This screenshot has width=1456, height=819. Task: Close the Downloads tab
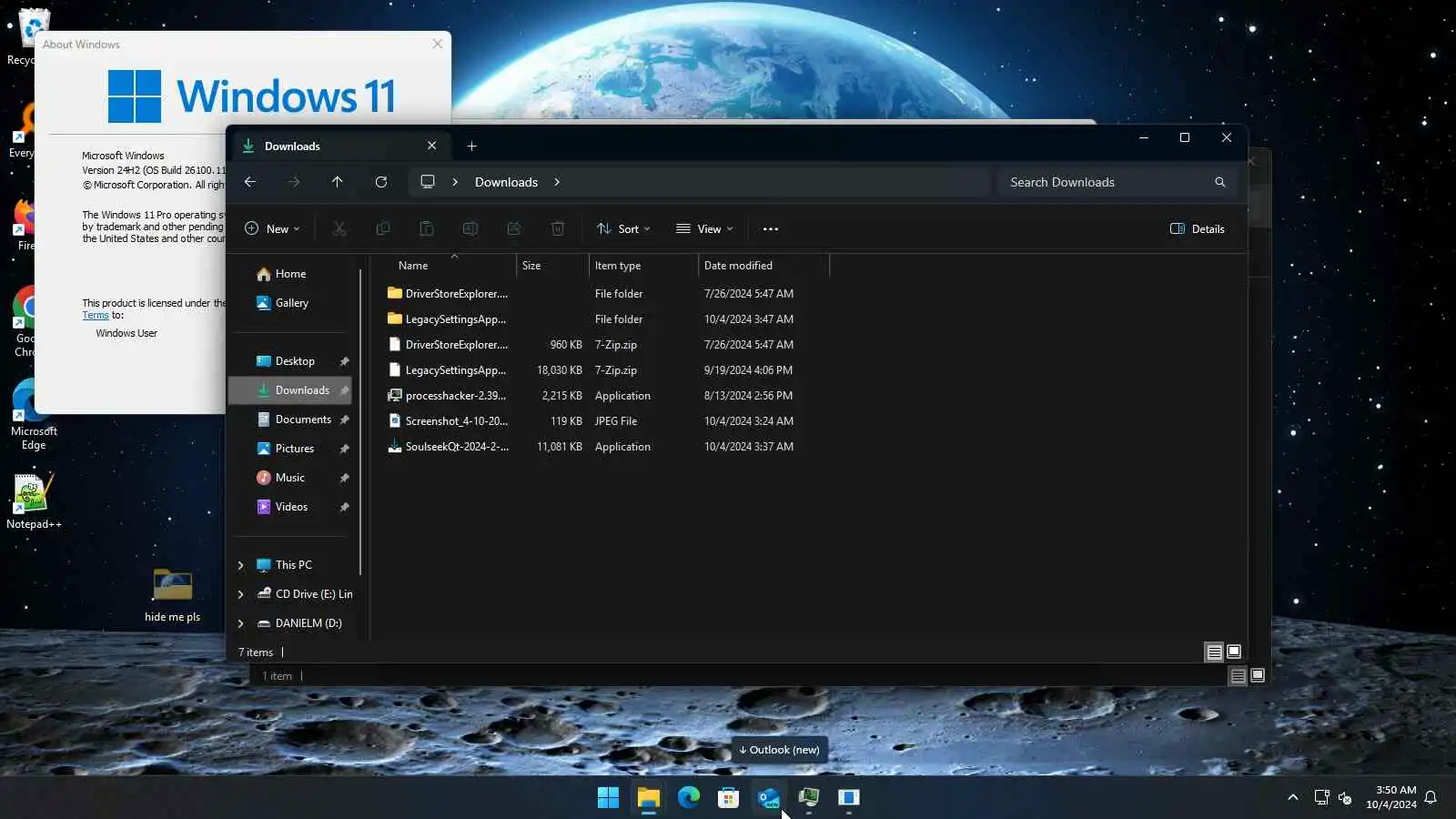click(432, 146)
